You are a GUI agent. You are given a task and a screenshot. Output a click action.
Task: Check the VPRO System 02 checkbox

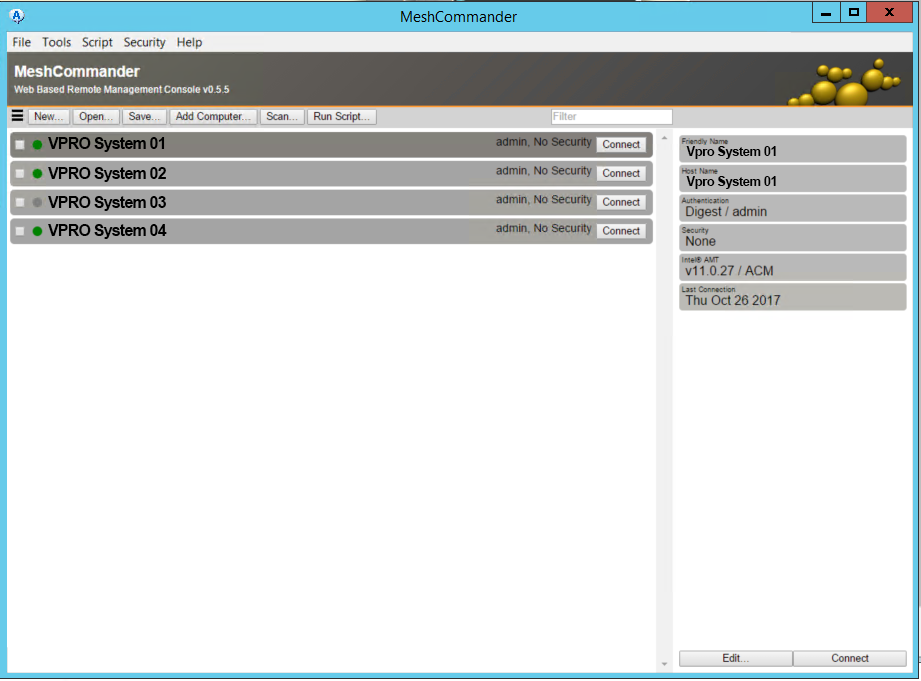(18, 172)
